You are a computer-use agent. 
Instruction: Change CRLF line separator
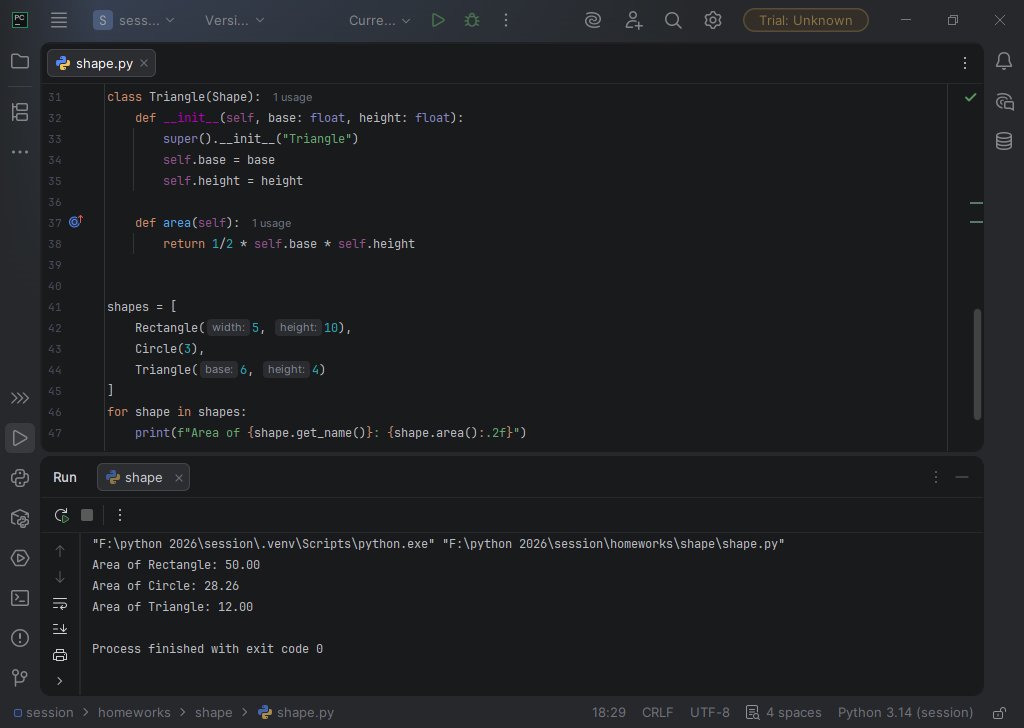point(657,712)
